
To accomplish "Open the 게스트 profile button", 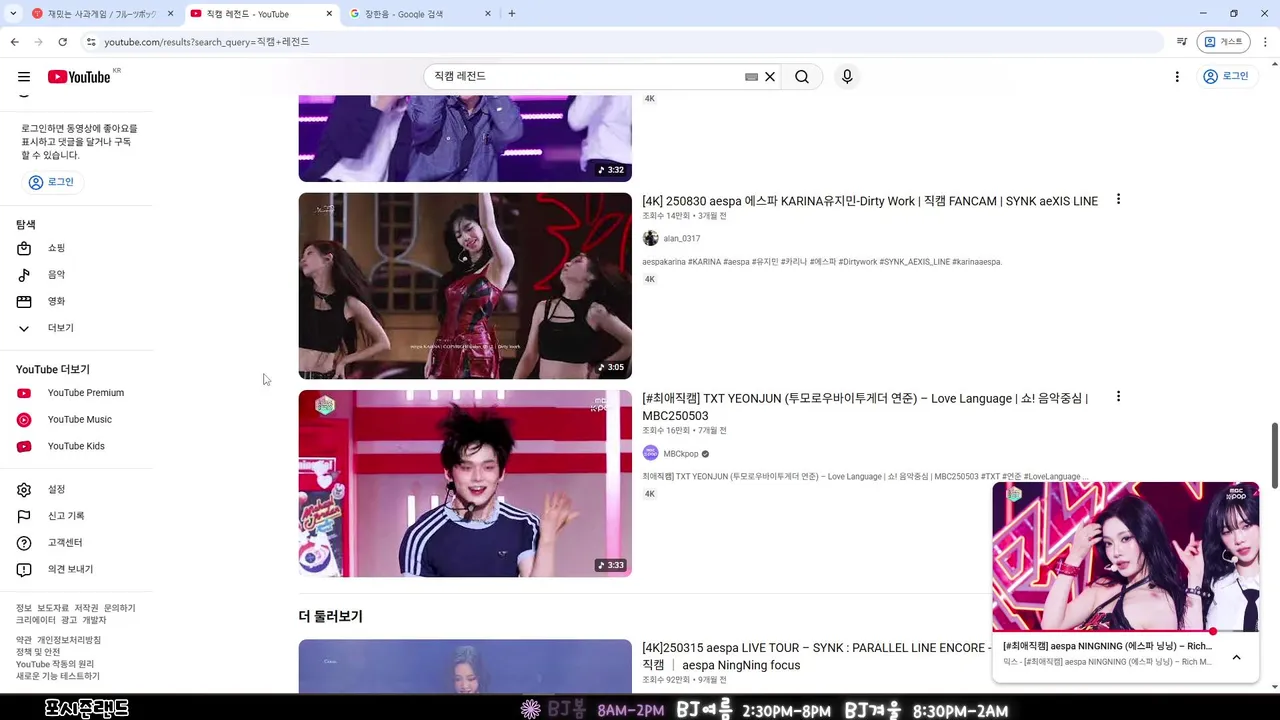I will point(1224,42).
